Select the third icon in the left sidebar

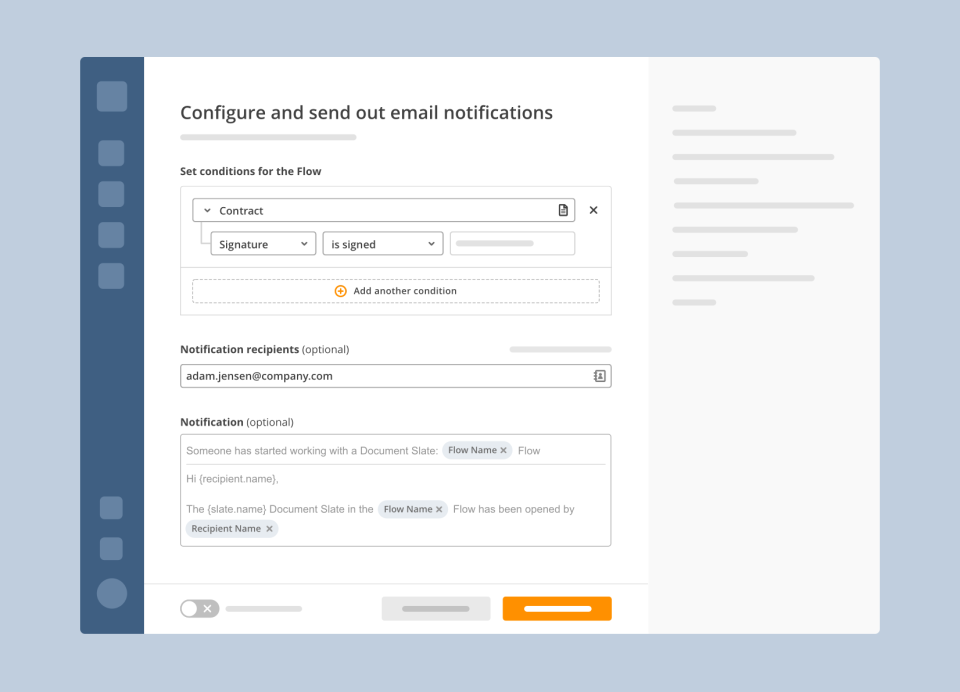tap(111, 194)
